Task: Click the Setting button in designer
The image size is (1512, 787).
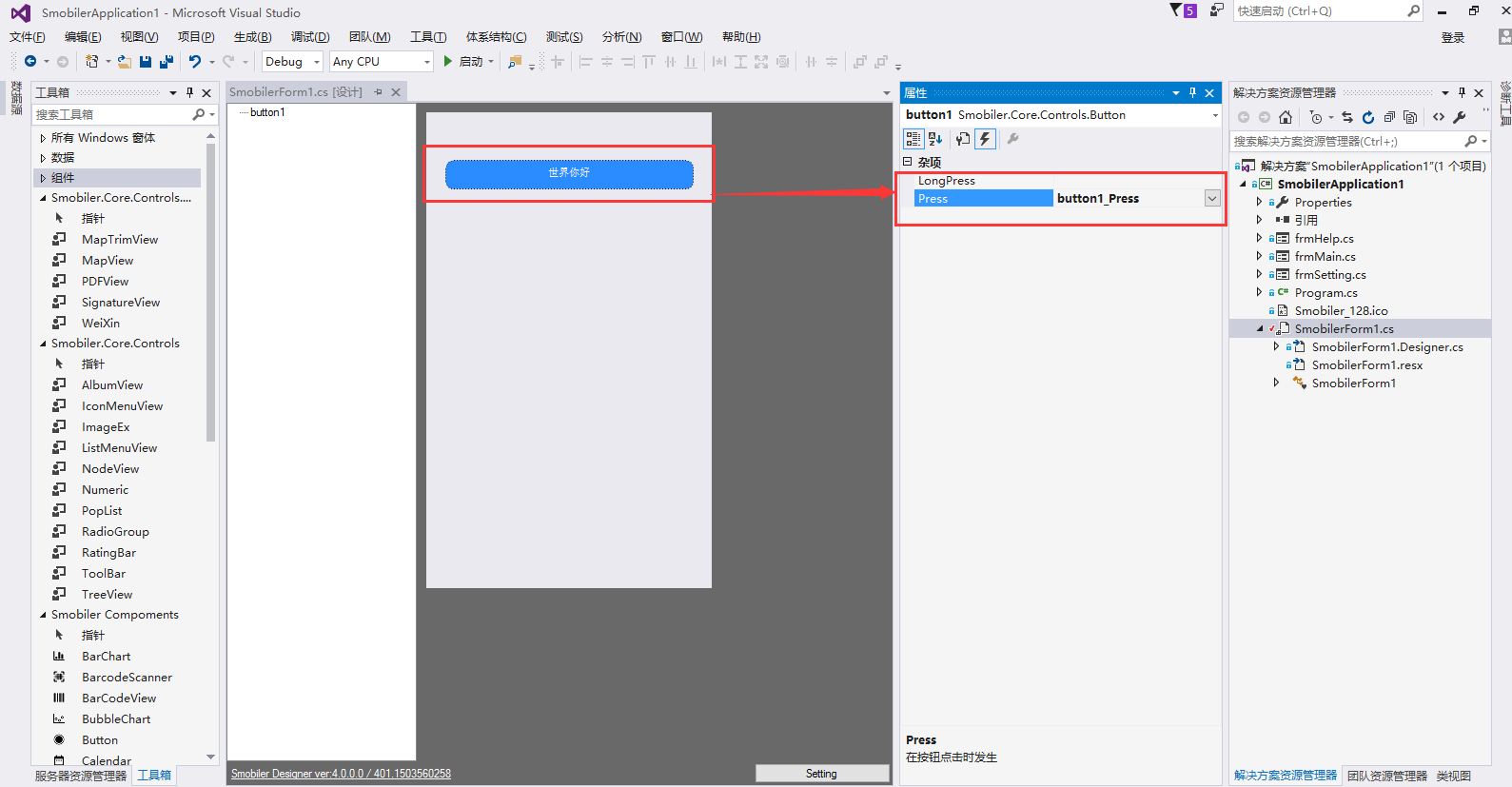Action: click(821, 774)
